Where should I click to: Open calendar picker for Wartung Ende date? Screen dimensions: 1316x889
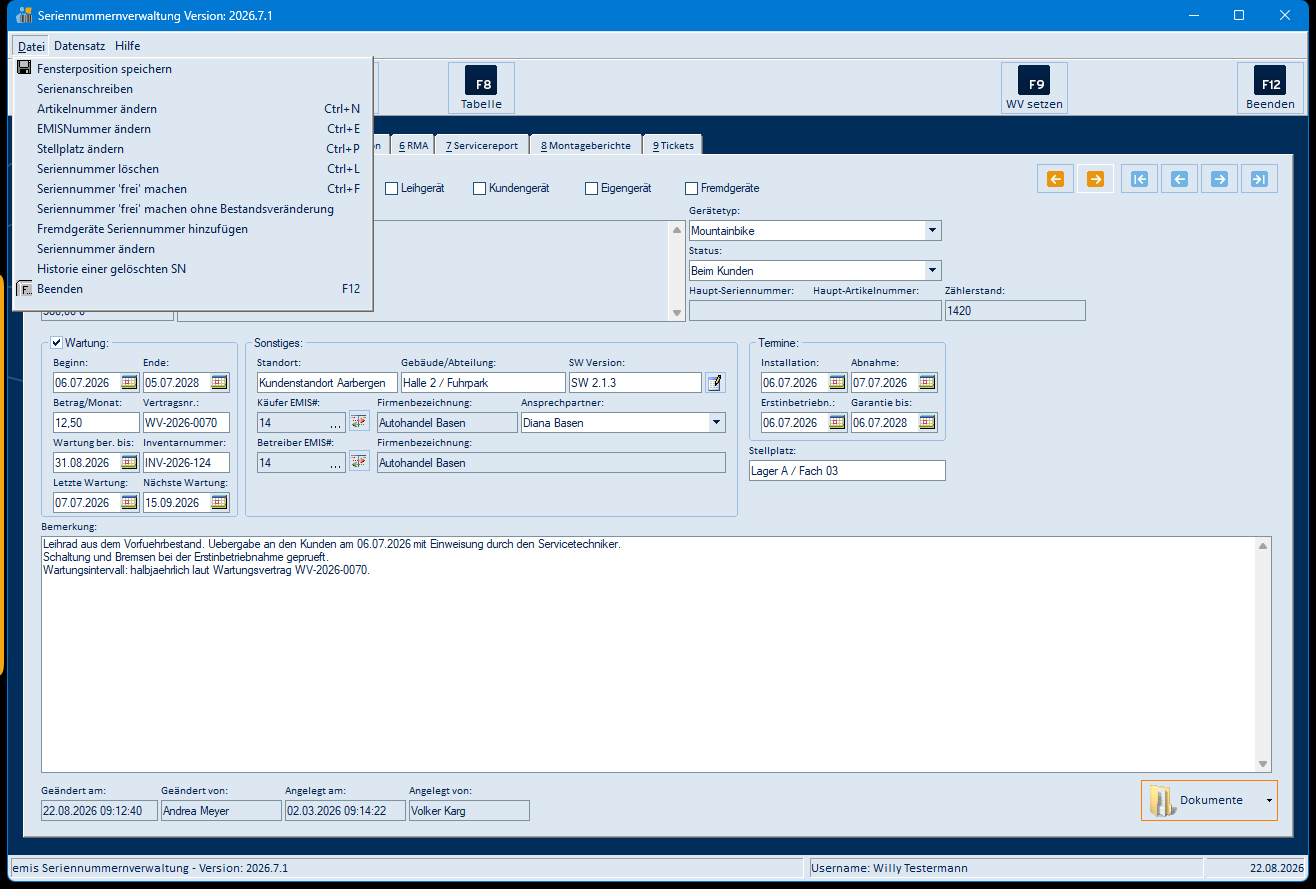[x=219, y=382]
